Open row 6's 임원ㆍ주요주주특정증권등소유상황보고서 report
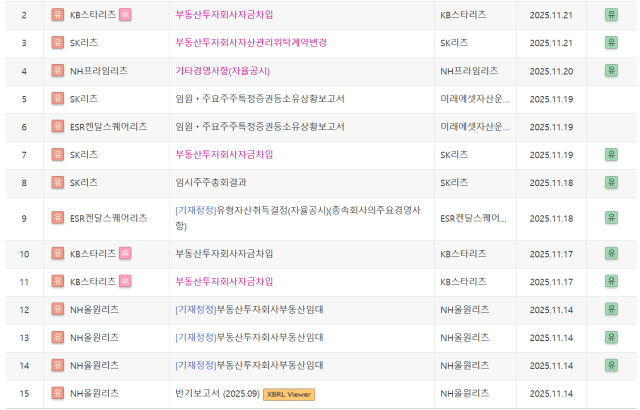This screenshot has height=410, width=640. 260,126
